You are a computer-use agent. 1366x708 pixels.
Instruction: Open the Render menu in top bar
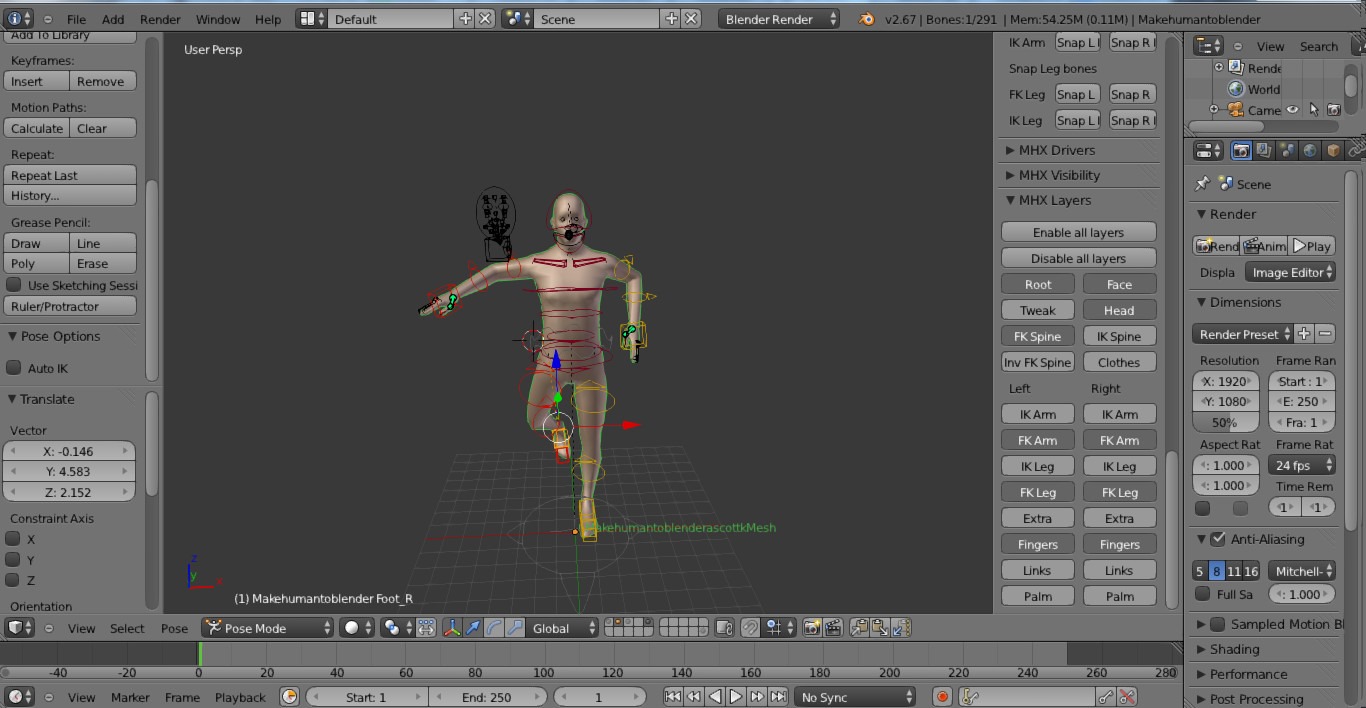[160, 19]
